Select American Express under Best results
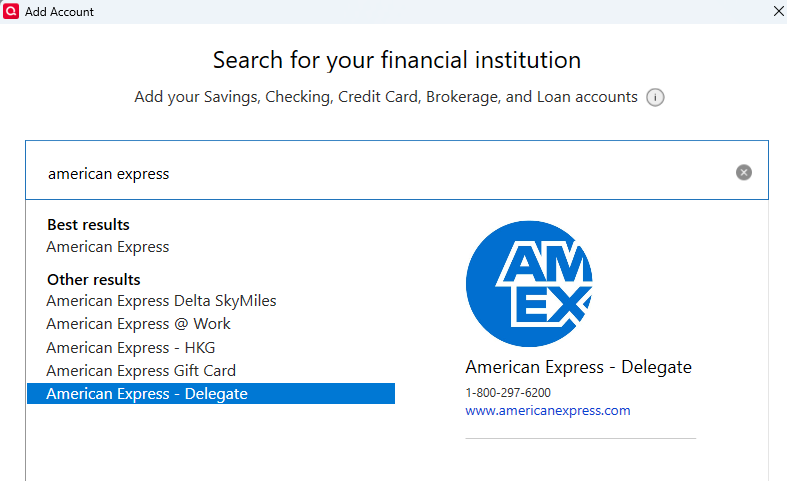 coord(108,247)
